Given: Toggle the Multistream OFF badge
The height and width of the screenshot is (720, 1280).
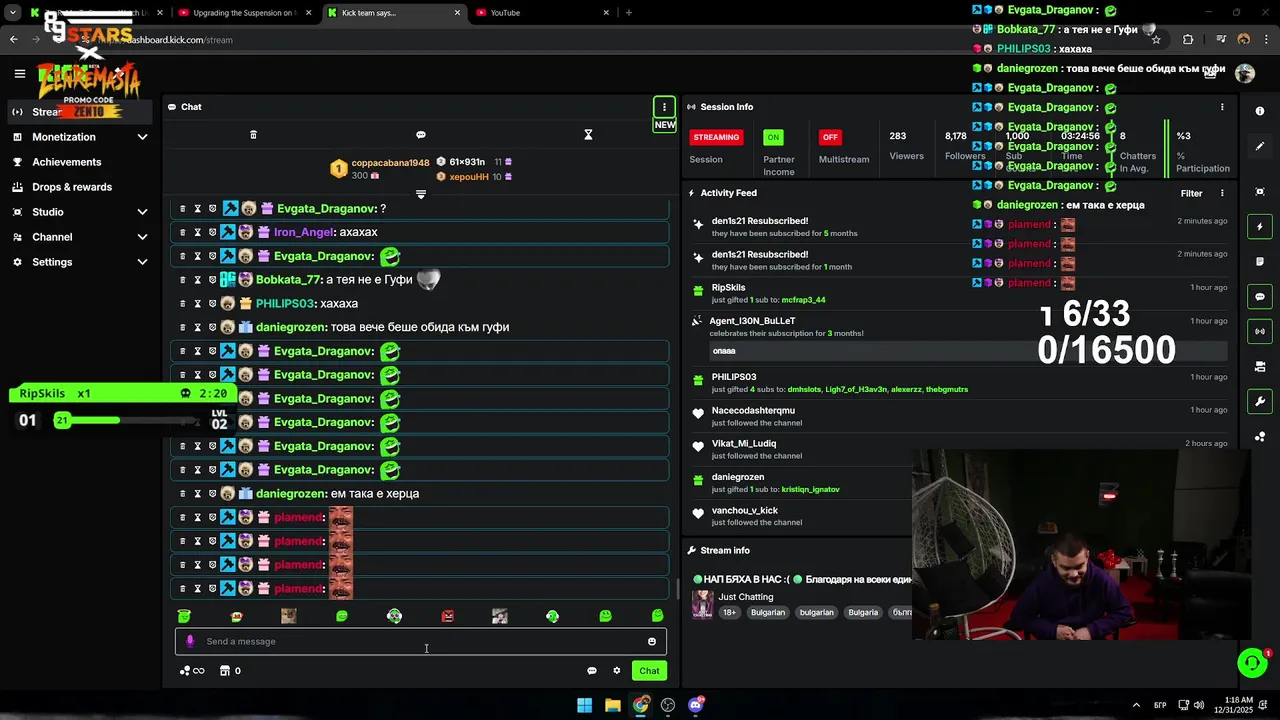Looking at the screenshot, I should pos(829,137).
